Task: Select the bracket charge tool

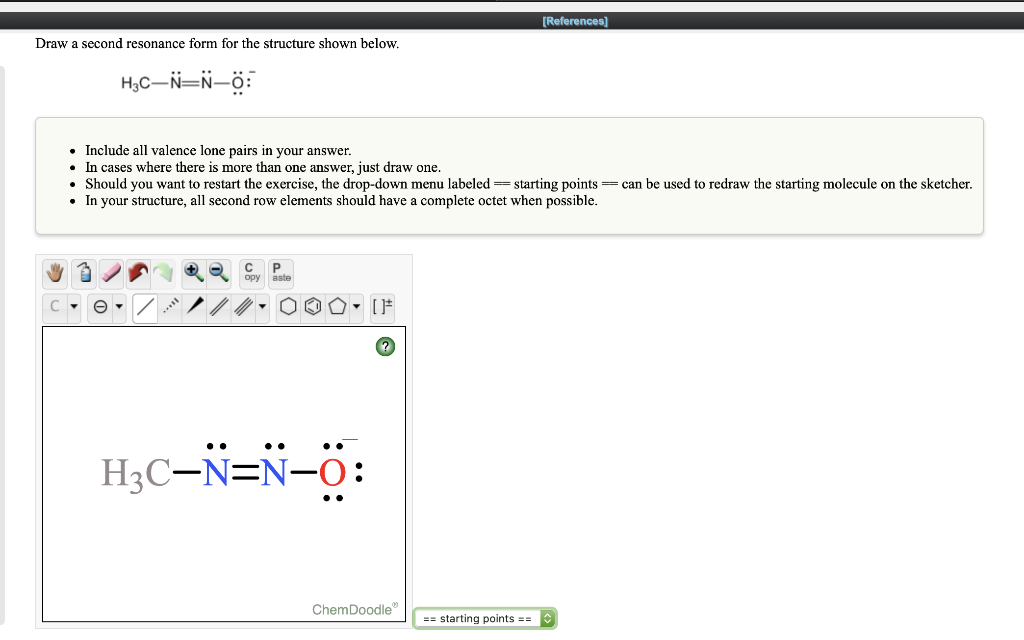Action: (x=381, y=307)
